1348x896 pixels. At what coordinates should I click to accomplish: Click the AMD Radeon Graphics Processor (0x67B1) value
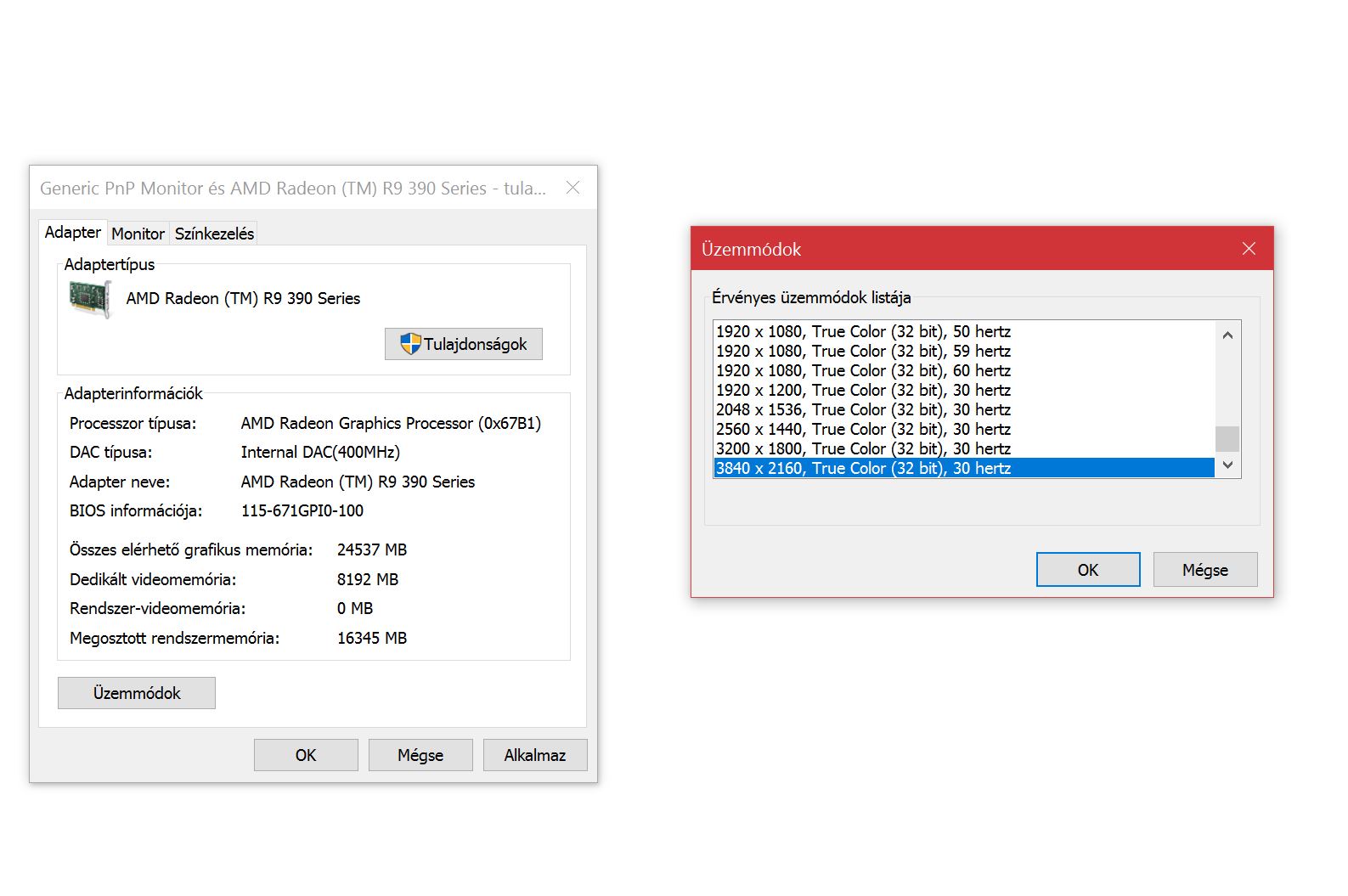coord(391,423)
